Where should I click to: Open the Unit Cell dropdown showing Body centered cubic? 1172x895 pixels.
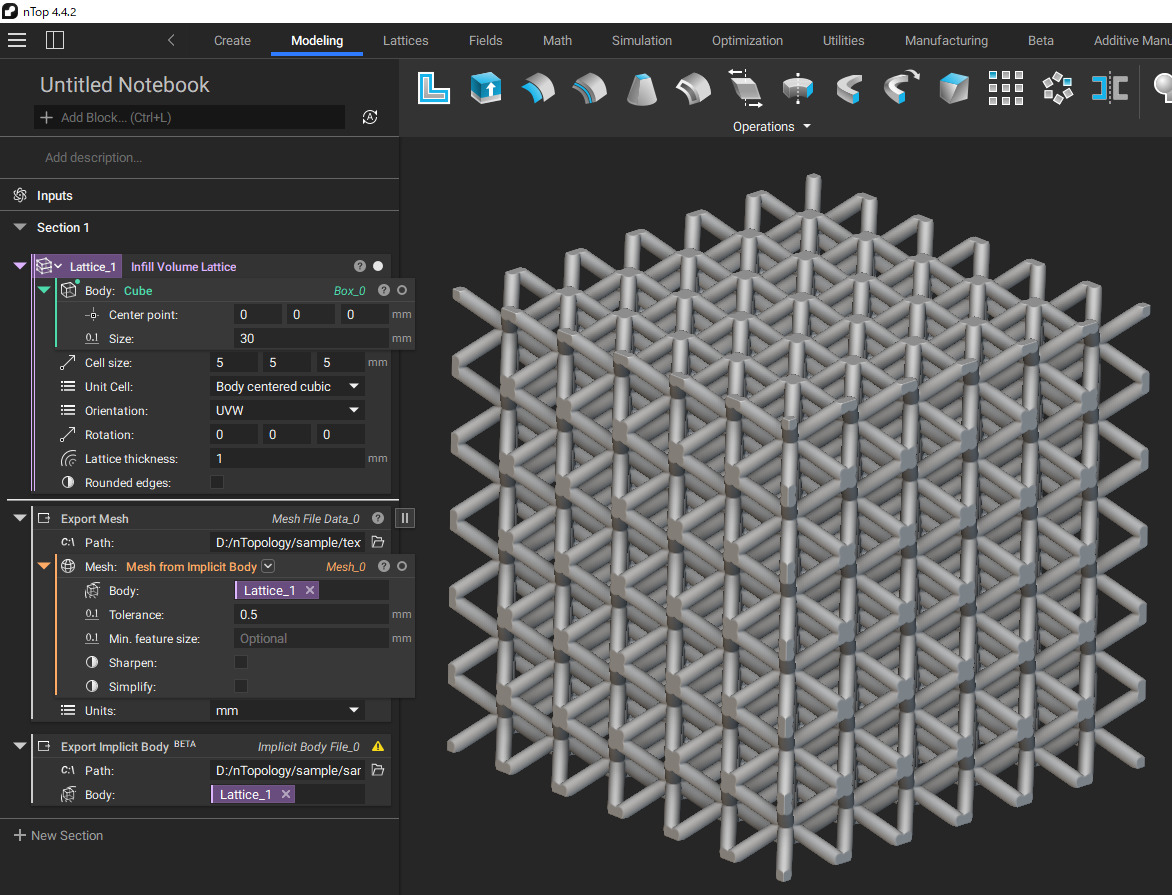click(x=287, y=386)
